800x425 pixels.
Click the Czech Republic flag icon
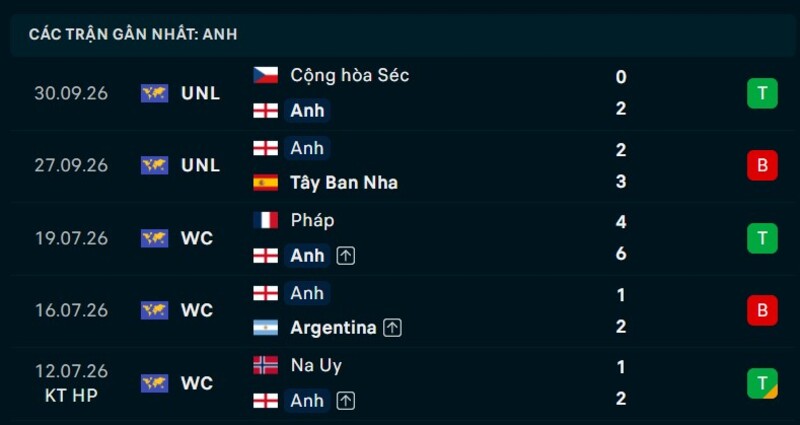coord(265,76)
